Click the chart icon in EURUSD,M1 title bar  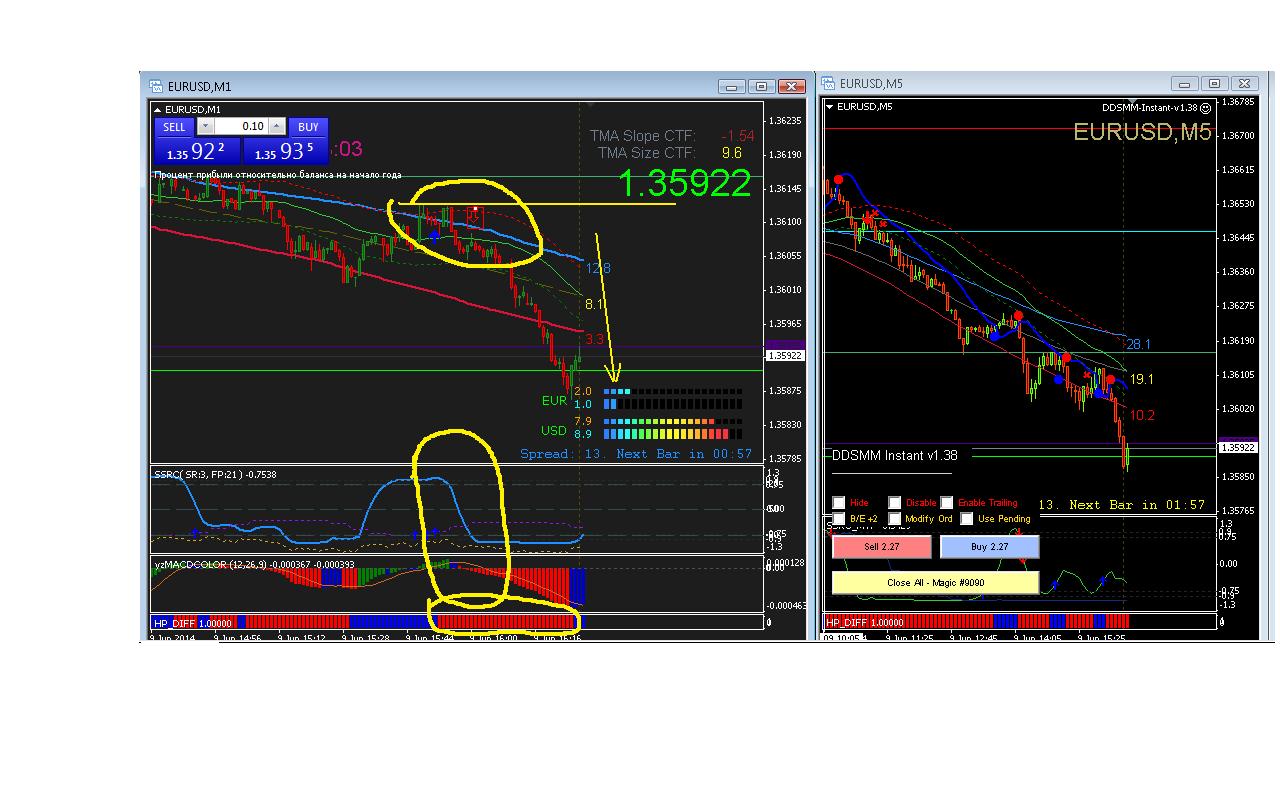pyautogui.click(x=156, y=87)
